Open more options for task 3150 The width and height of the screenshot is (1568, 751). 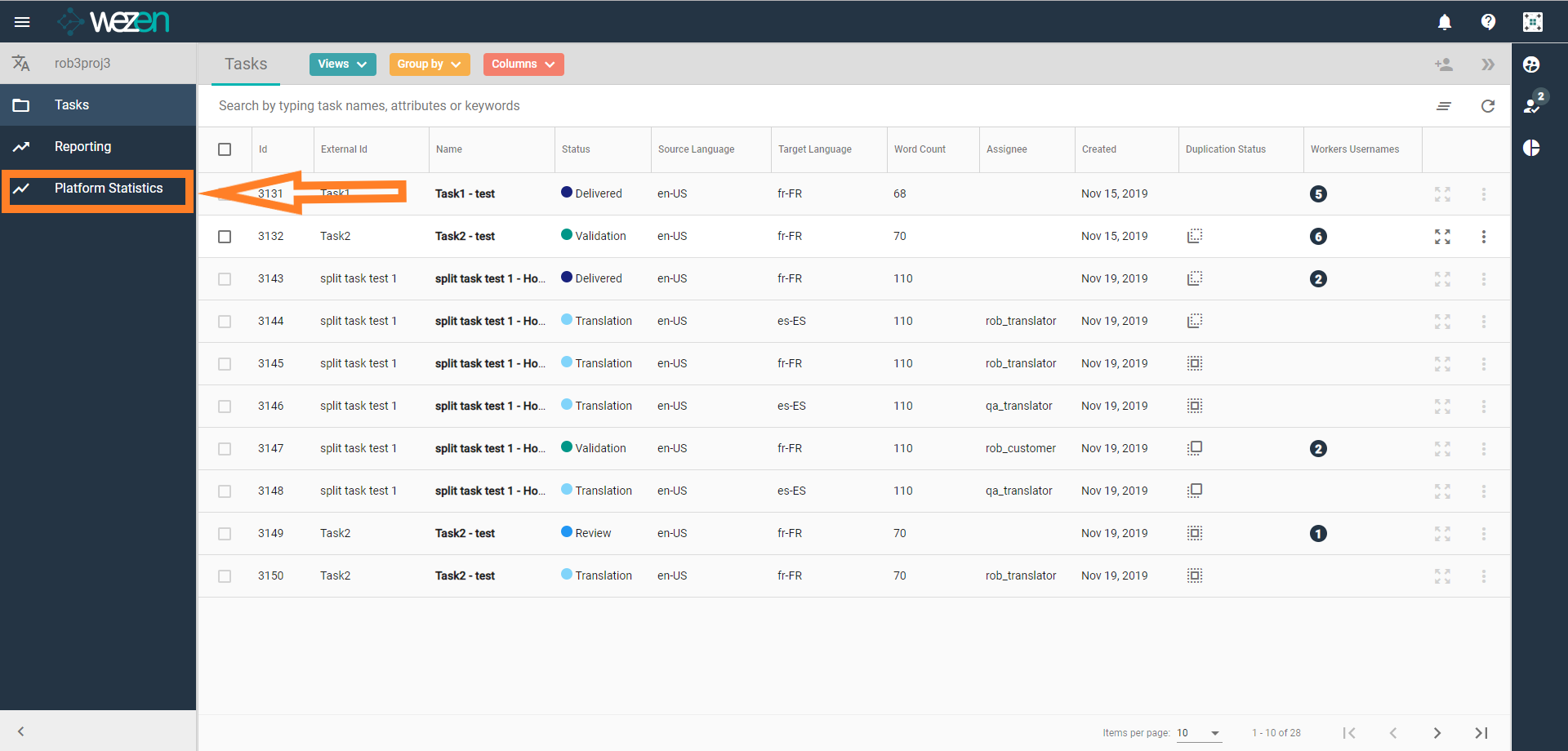tap(1484, 576)
